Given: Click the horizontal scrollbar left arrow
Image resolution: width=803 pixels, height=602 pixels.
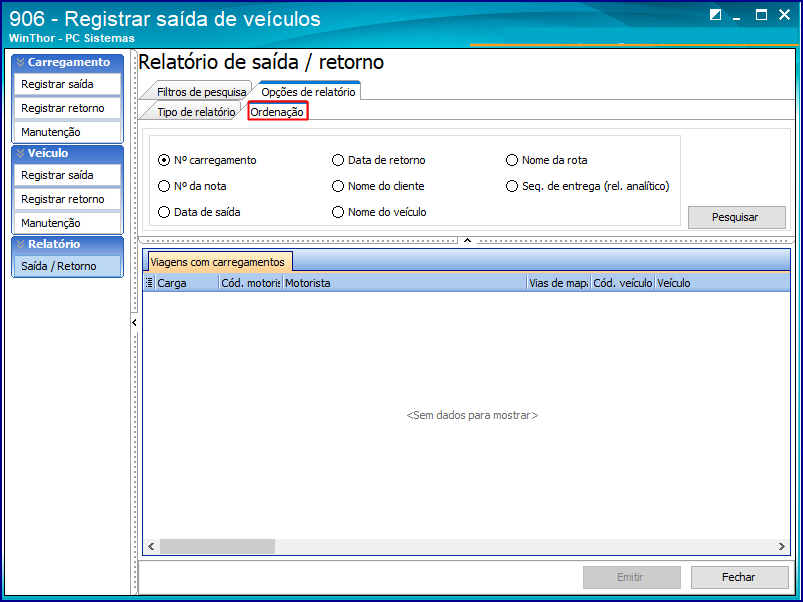Looking at the screenshot, I should pyautogui.click(x=151, y=547).
